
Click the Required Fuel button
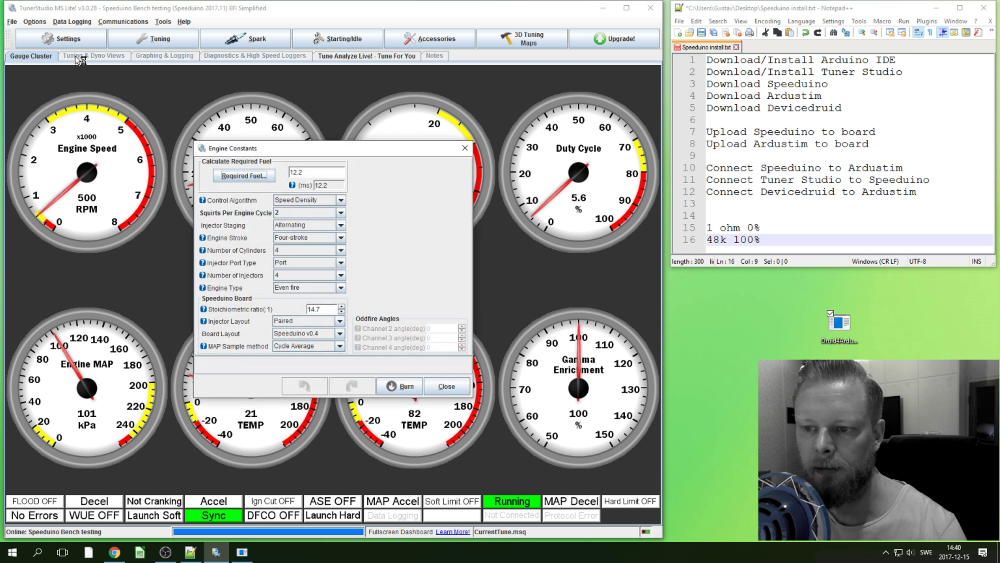pos(244,176)
